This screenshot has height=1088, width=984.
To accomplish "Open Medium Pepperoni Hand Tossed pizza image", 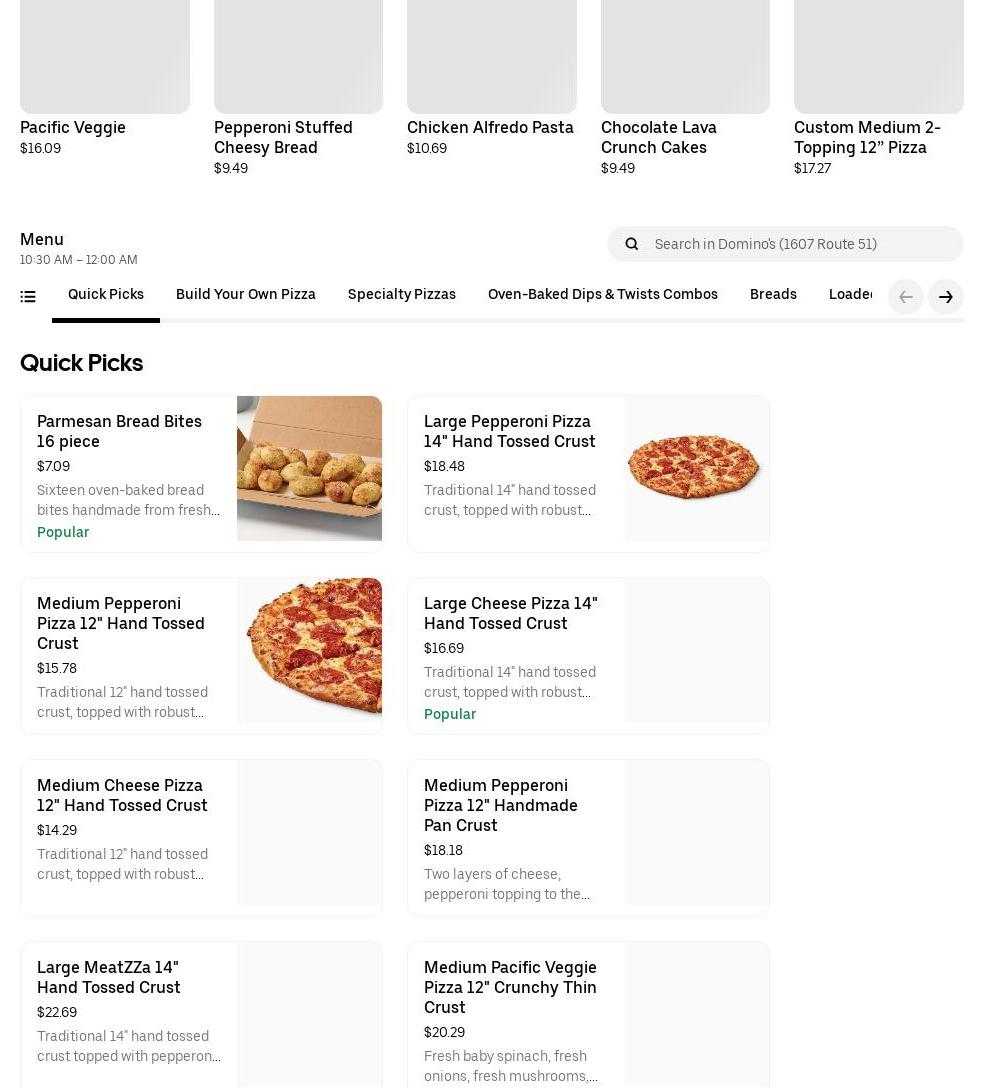I will [x=309, y=651].
